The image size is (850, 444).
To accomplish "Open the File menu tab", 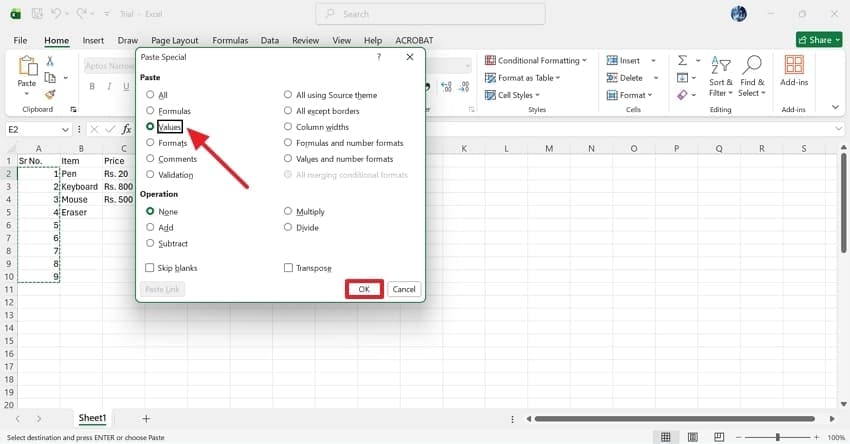I will coord(20,40).
